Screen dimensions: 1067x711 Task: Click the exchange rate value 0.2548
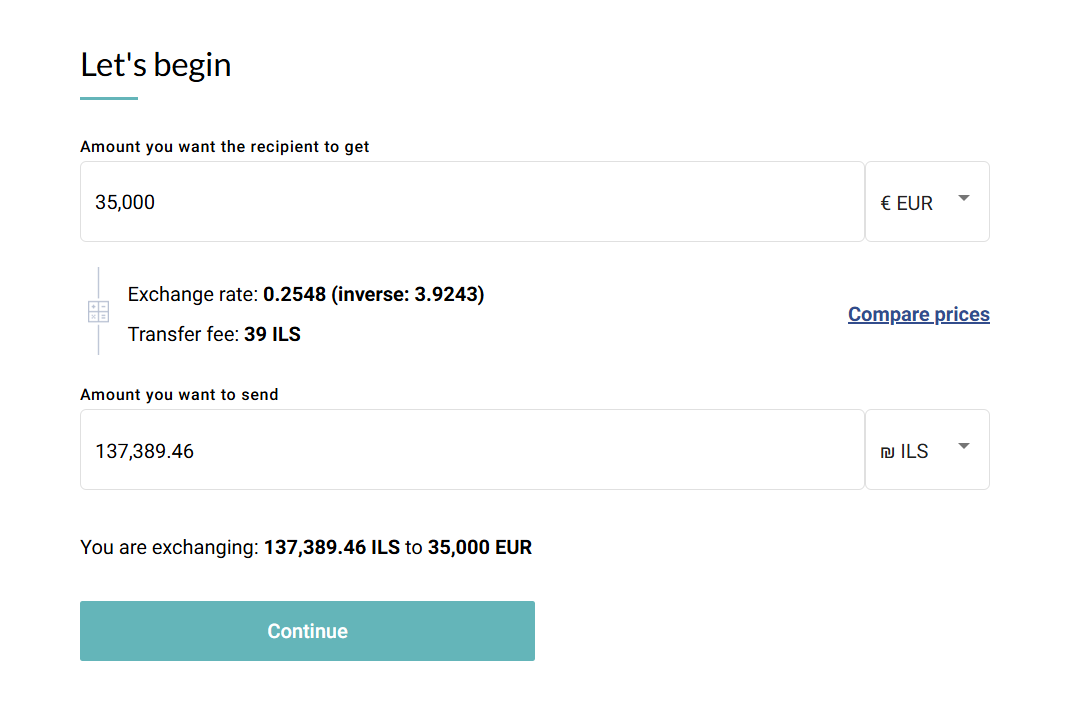(x=294, y=295)
